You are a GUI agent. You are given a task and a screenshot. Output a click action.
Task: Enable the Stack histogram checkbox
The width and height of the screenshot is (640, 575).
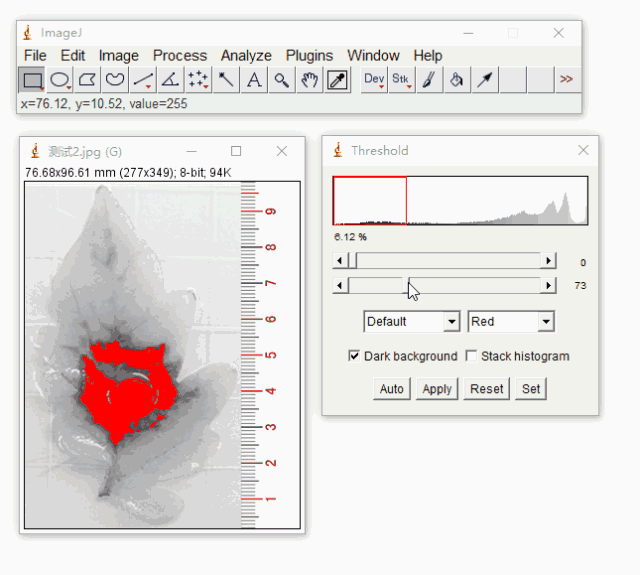coord(471,356)
